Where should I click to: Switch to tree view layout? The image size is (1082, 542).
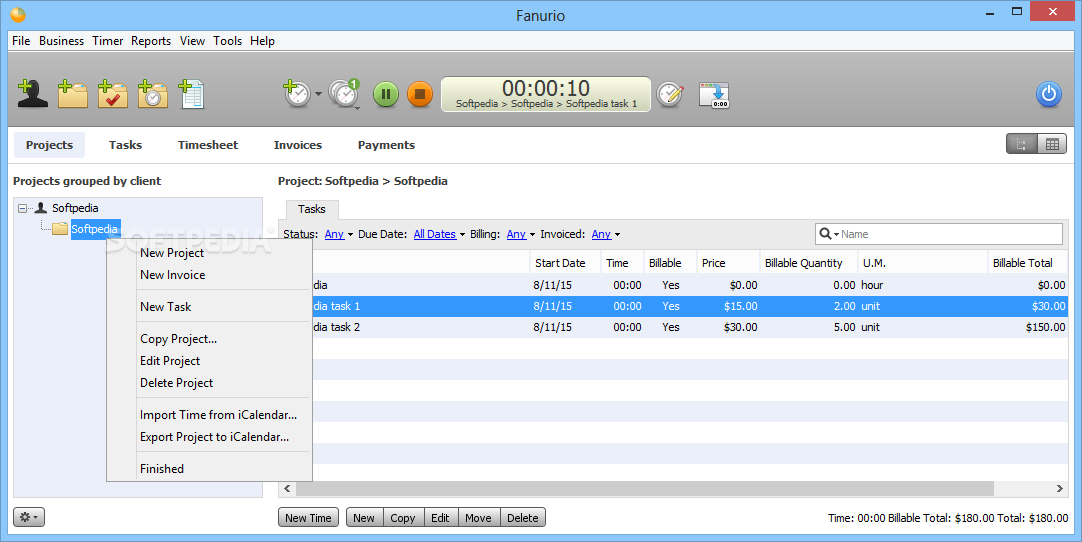pos(1021,144)
